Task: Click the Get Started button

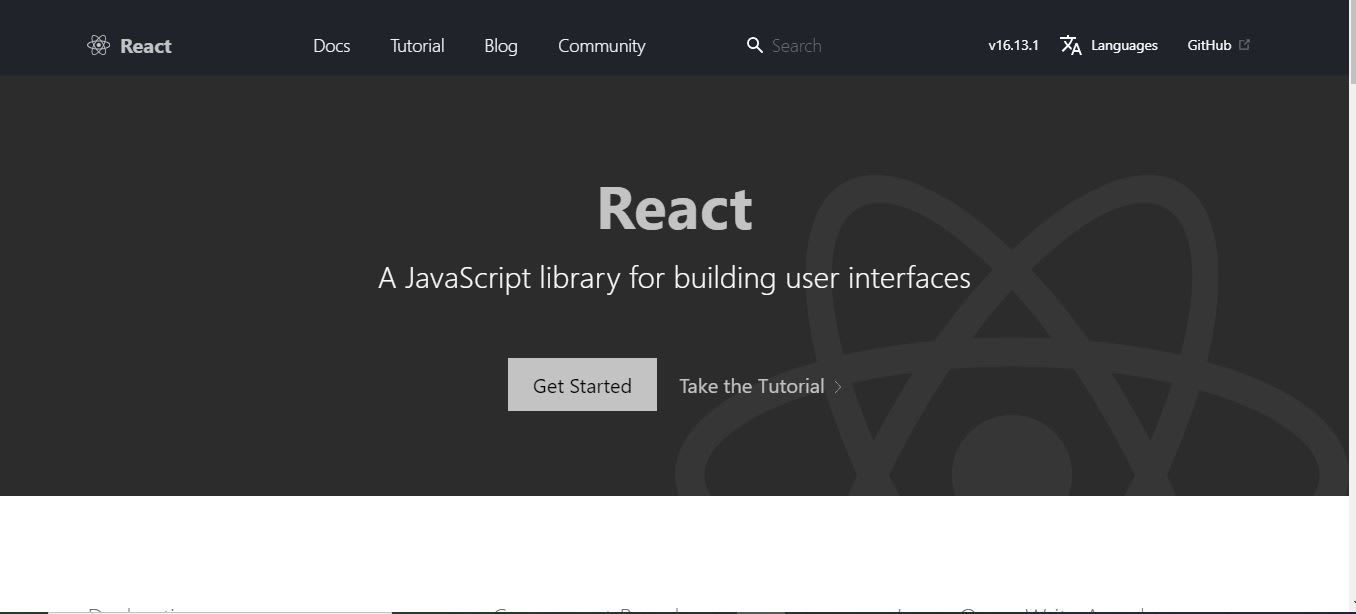Action: point(582,385)
